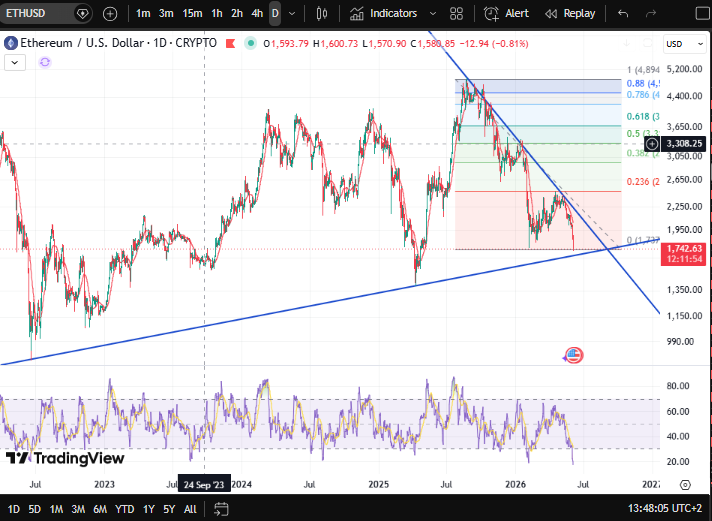The image size is (712, 521).
Task: Click the RSI 80.00 scale label
Action: [x=678, y=386]
